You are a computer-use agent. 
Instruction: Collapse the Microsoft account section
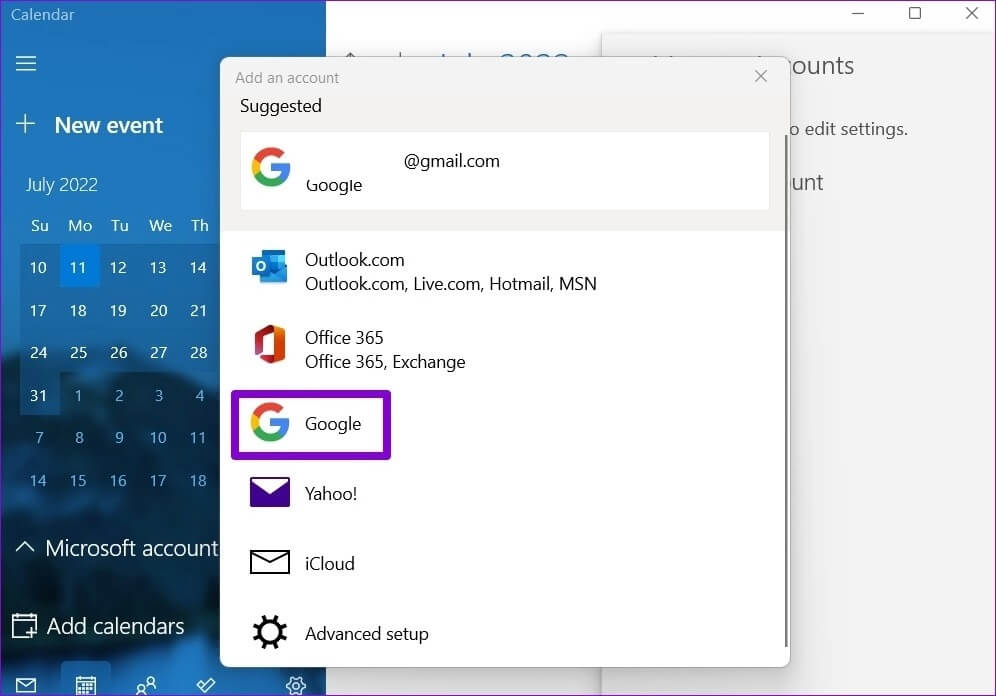click(x=116, y=548)
